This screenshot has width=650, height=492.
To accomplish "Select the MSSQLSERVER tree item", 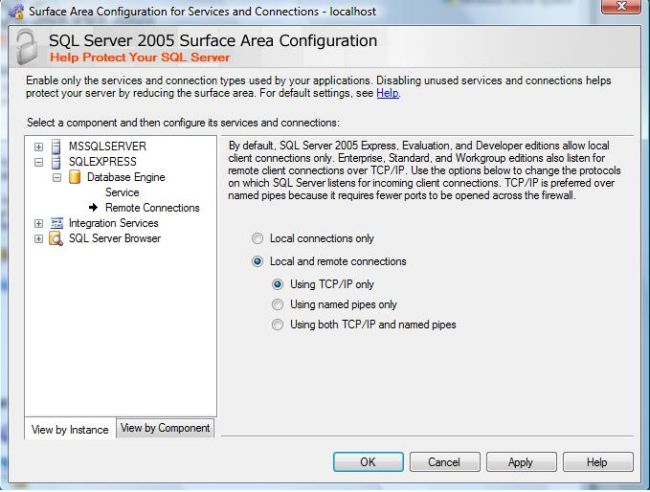I will pyautogui.click(x=107, y=146).
